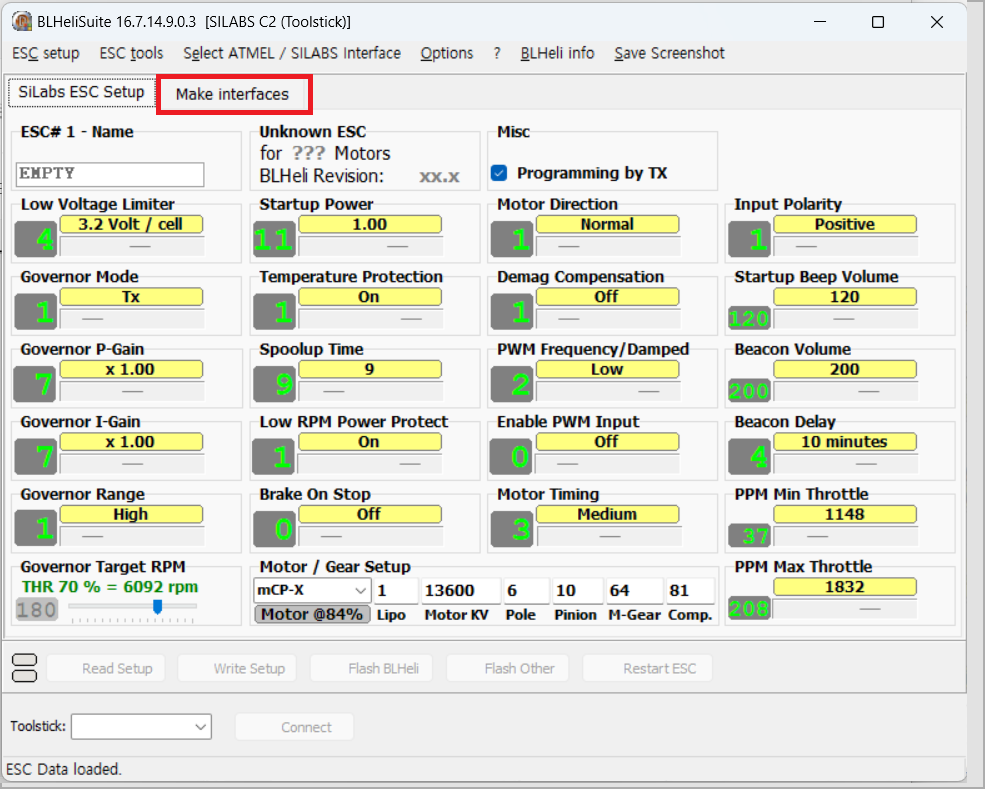Adjust the Motor Direction slider
The width and height of the screenshot is (985, 789).
pyautogui.click(x=608, y=246)
